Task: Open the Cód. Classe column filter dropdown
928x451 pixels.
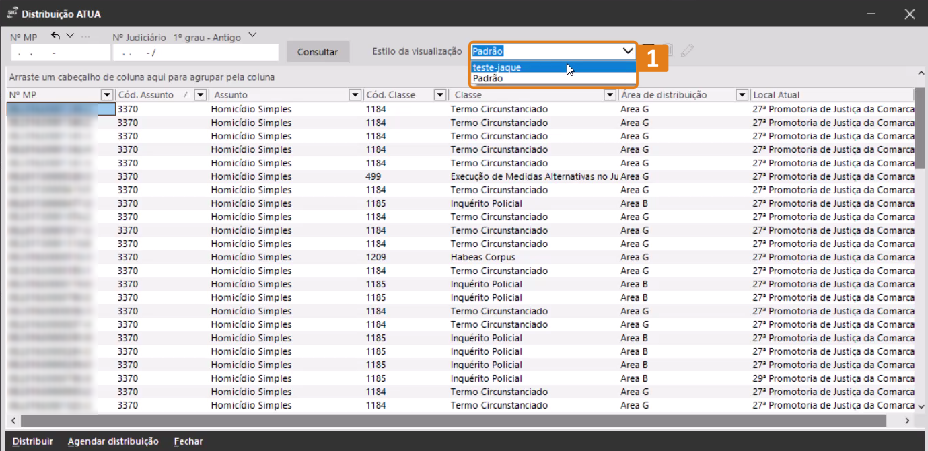Action: [x=440, y=95]
